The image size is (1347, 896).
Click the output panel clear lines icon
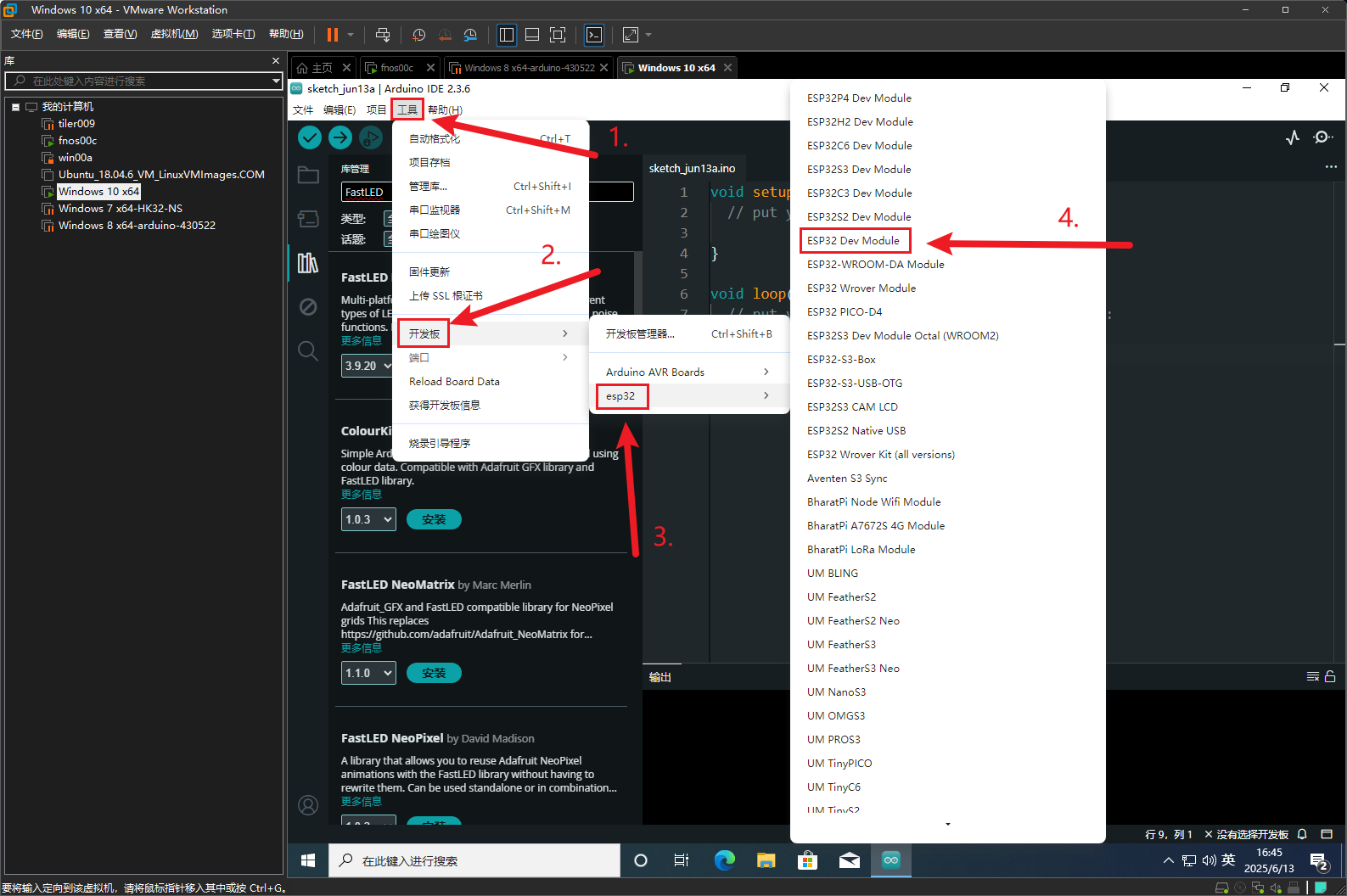pyautogui.click(x=1313, y=676)
